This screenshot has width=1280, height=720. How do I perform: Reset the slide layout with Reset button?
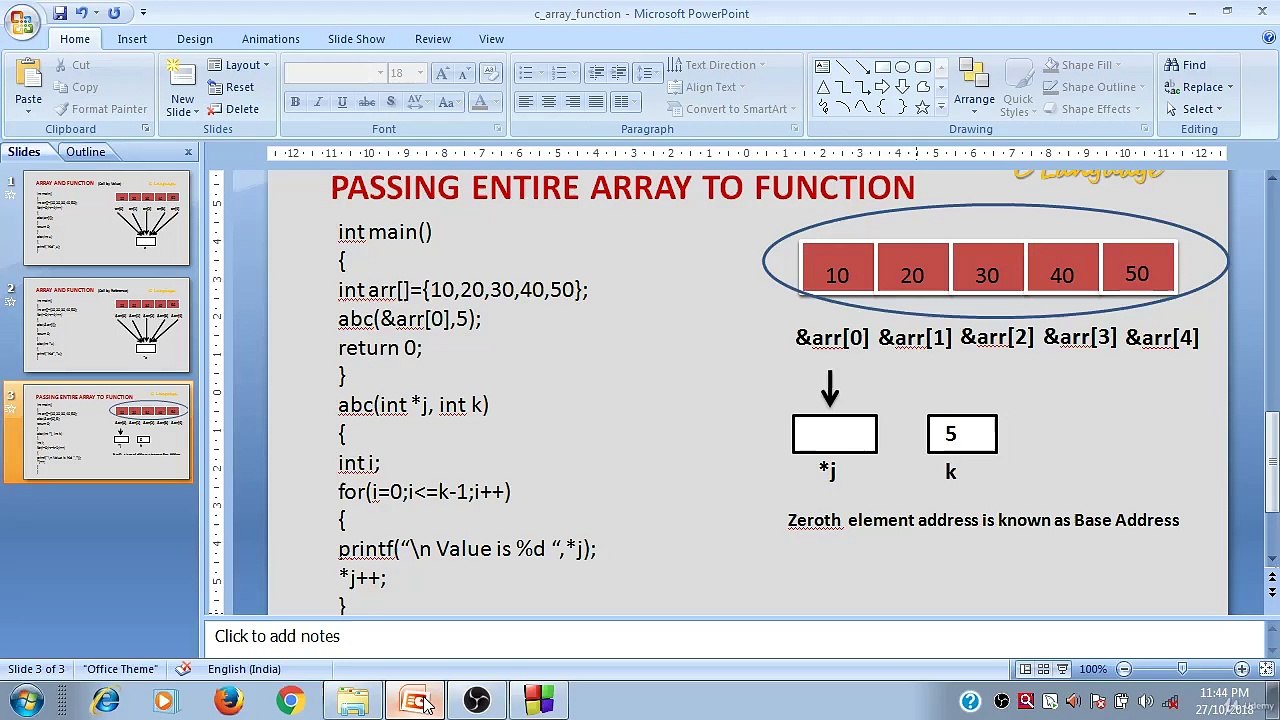pos(231,87)
